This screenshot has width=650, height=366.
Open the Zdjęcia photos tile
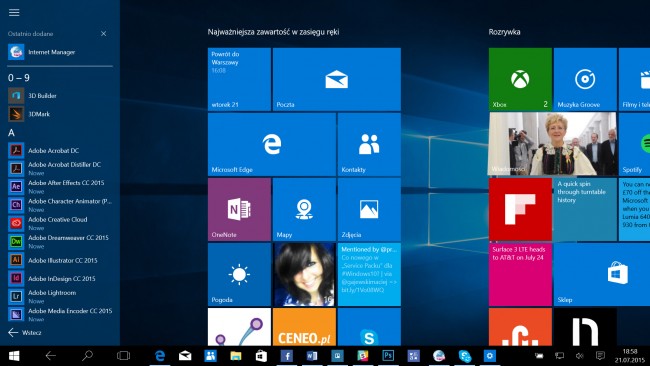369,209
